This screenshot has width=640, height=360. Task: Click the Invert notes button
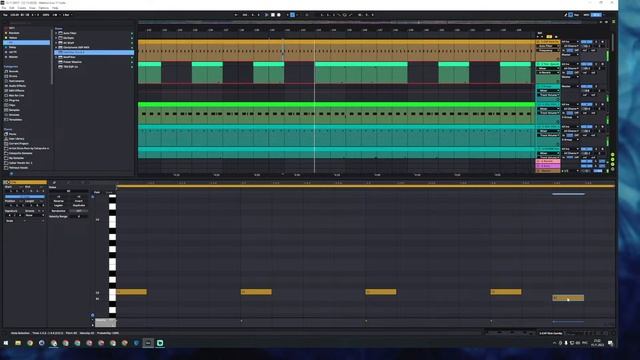pos(79,201)
